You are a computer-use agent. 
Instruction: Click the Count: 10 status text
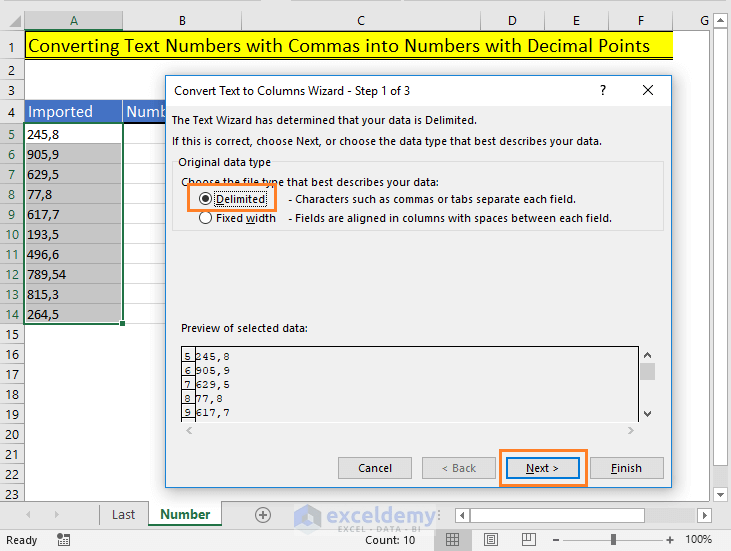pos(390,540)
